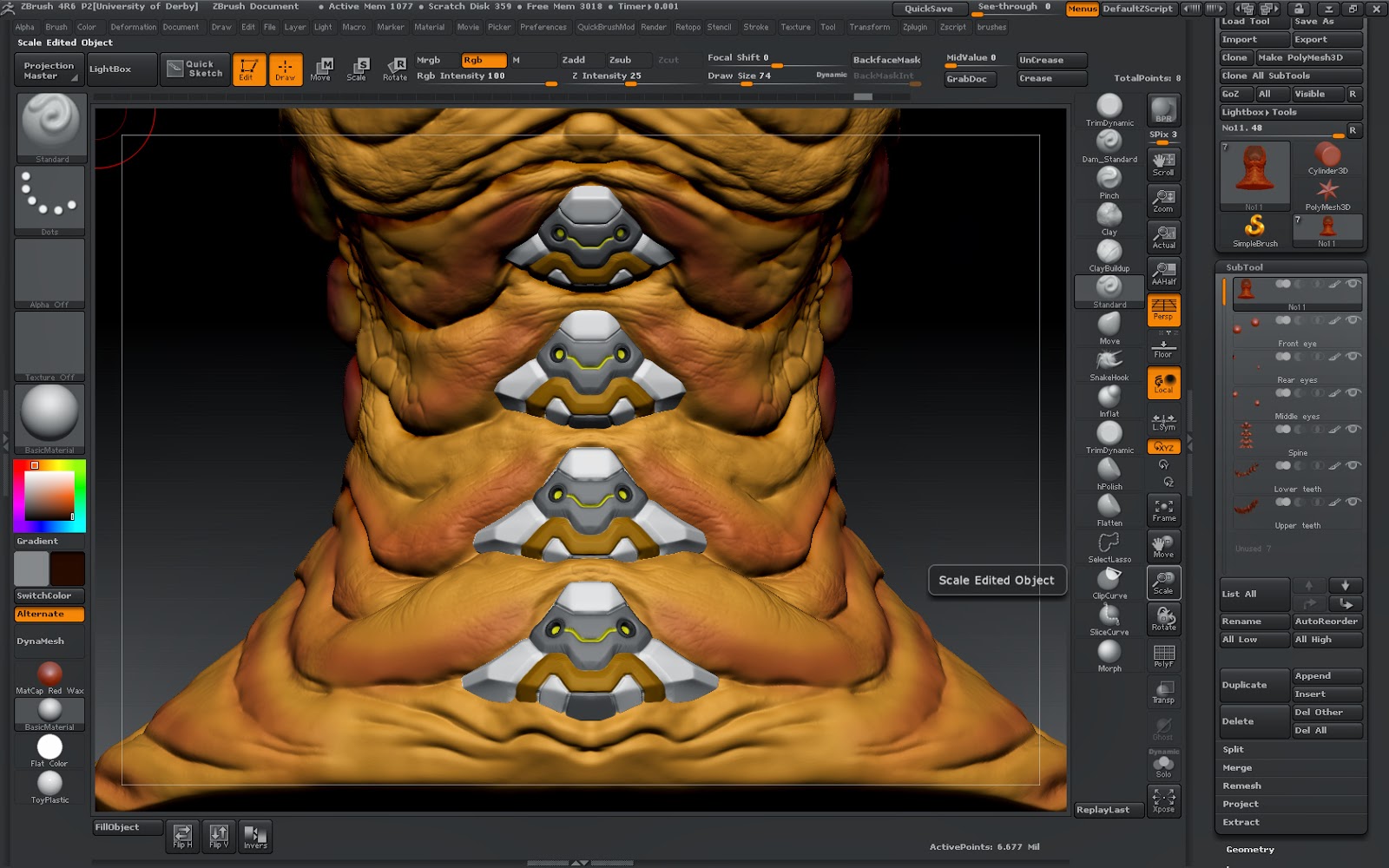Toggle the Floor grid icon
This screenshot has width=1389, height=868.
click(x=1163, y=345)
